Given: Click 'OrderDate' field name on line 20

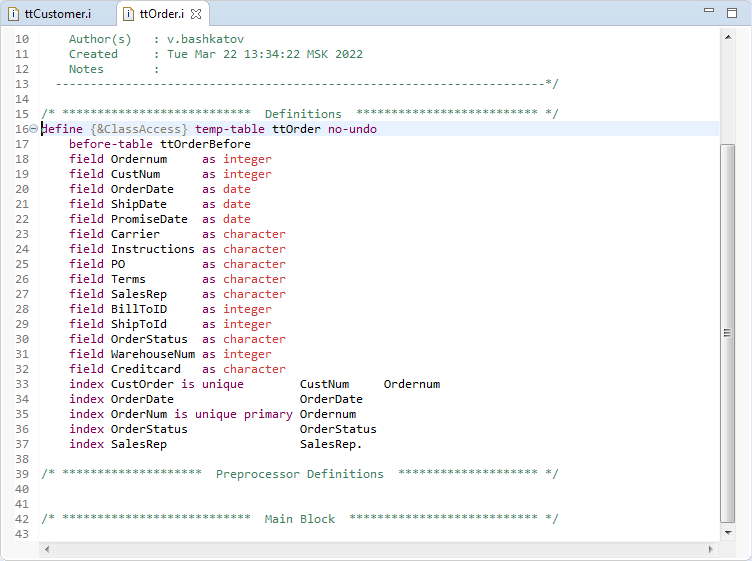Looking at the screenshot, I should pos(142,189).
